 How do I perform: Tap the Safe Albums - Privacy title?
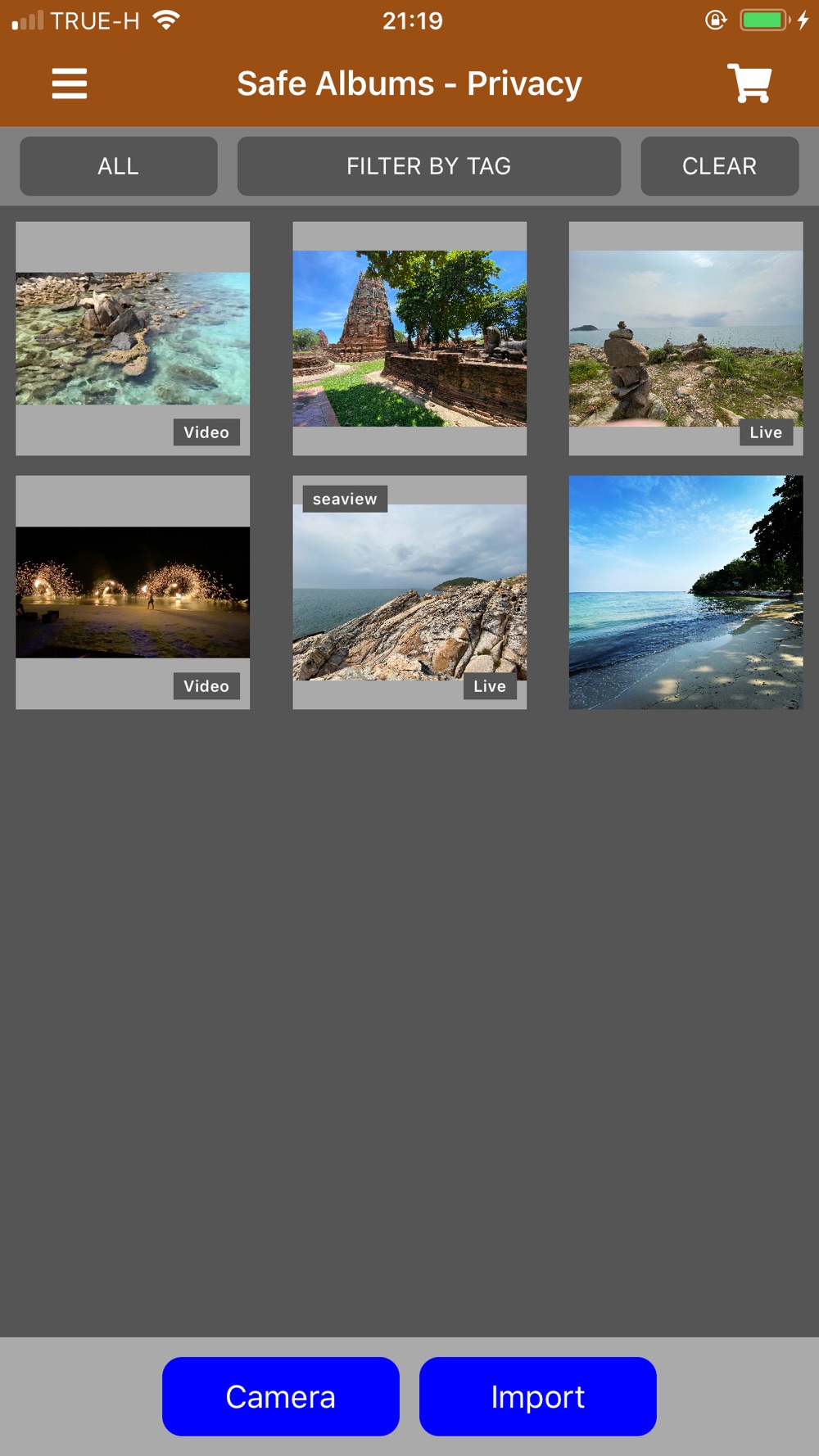click(409, 84)
